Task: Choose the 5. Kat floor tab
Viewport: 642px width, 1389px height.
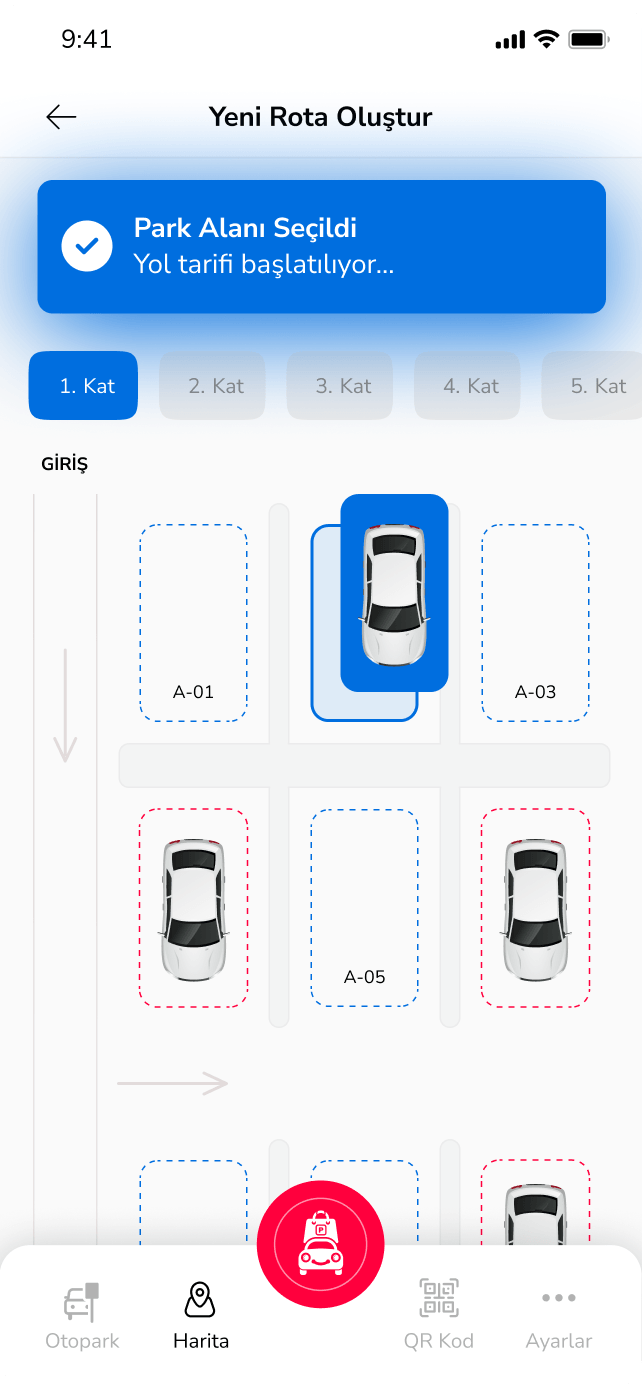Action: tap(592, 385)
